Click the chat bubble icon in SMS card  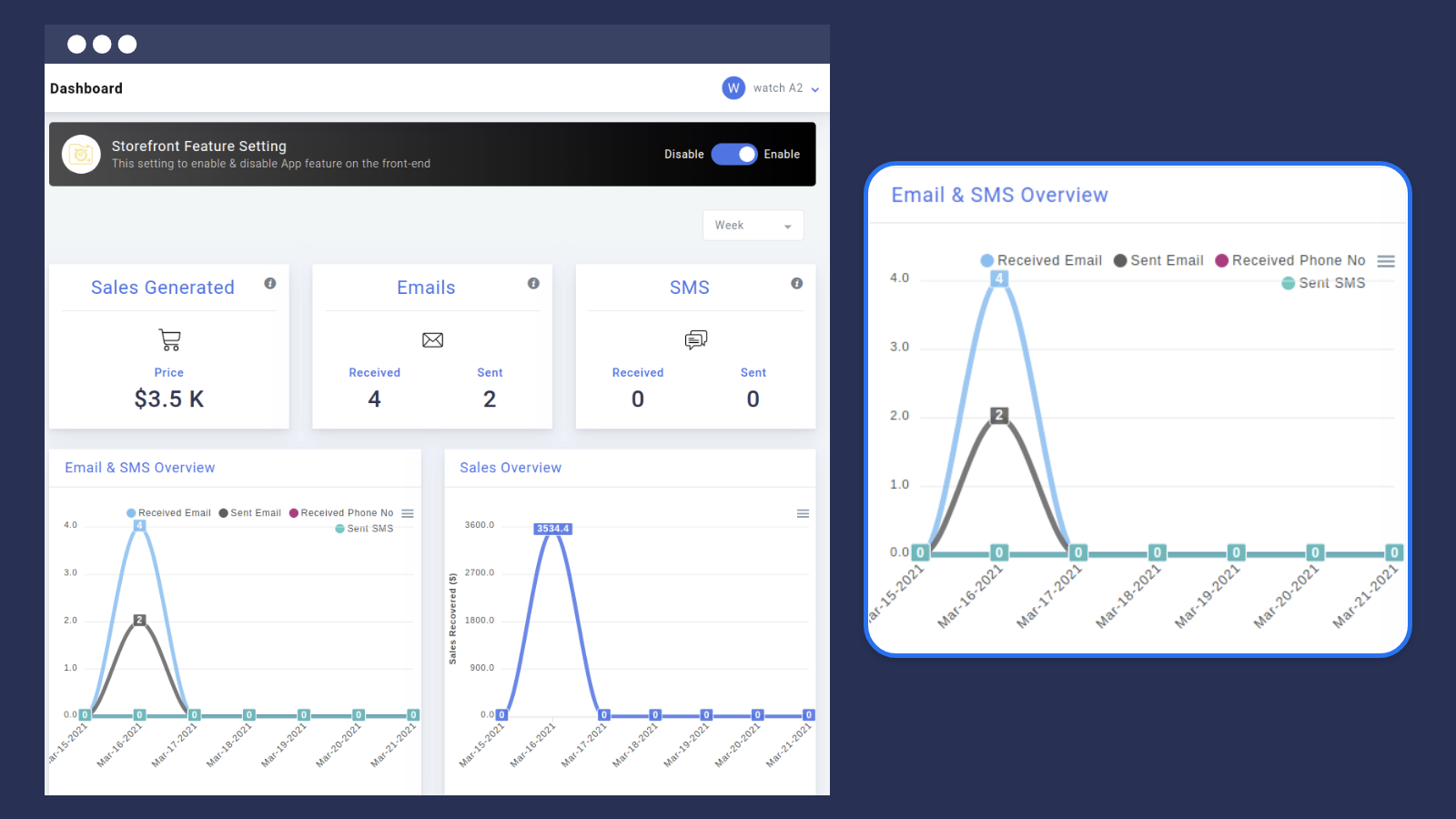click(x=696, y=340)
